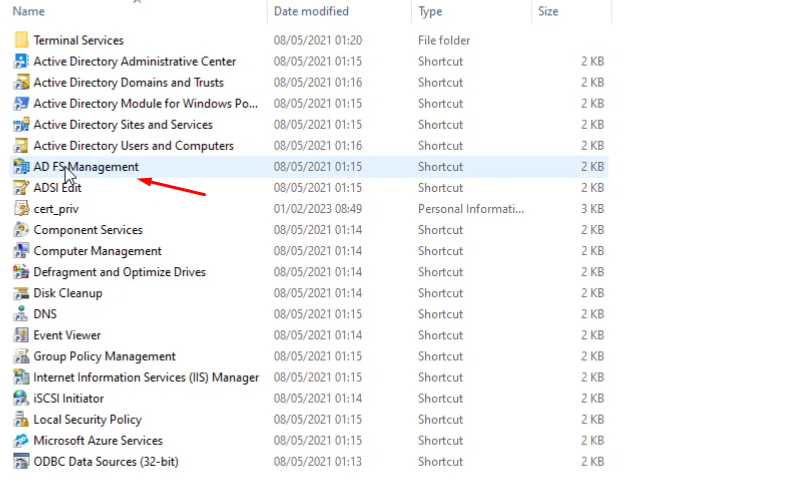The width and height of the screenshot is (812, 487).
Task: Click the Shortcut type cell for Disk Cleanup
Action: (x=441, y=293)
